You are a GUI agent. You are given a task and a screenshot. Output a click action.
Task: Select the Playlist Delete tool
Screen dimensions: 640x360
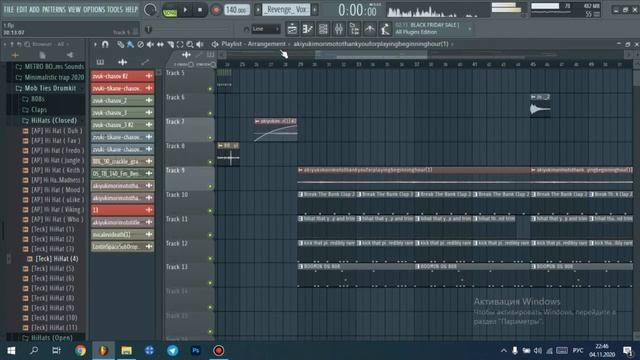(141, 44)
